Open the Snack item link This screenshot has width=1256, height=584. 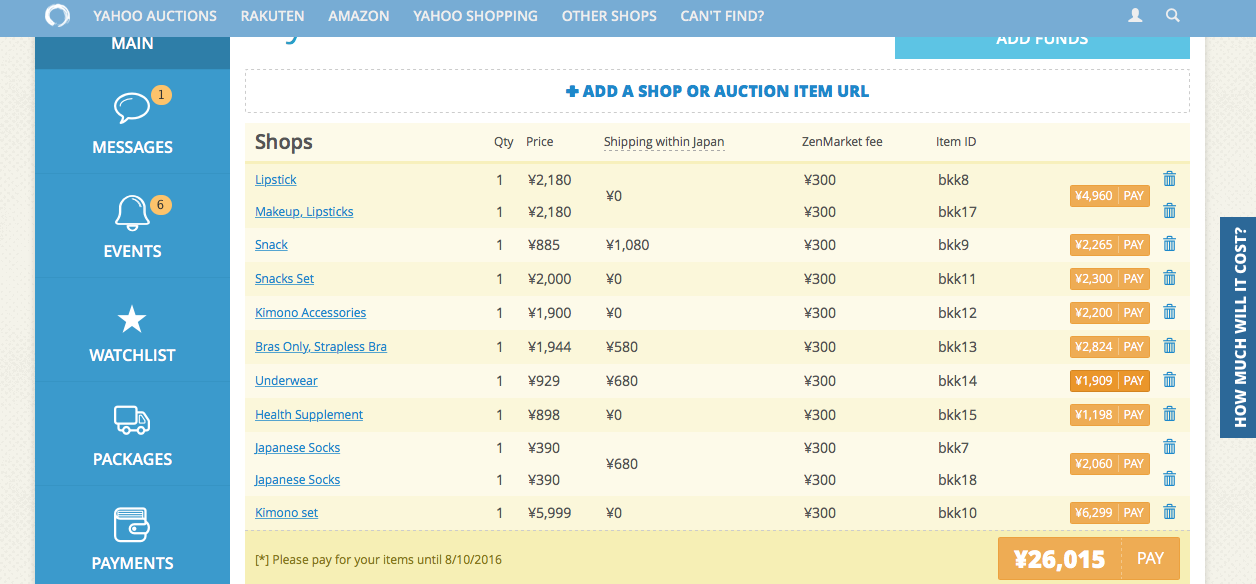pyautogui.click(x=271, y=245)
